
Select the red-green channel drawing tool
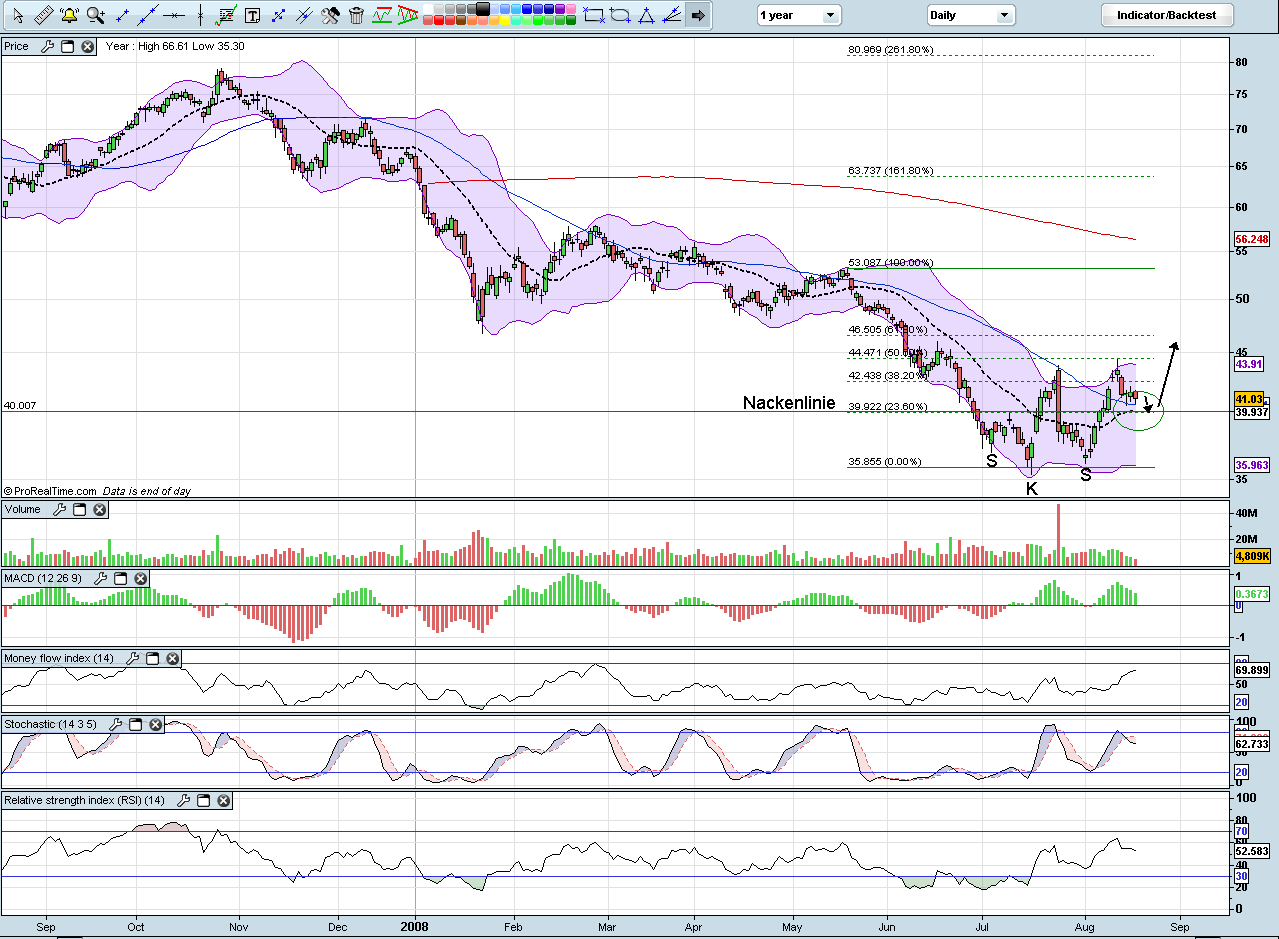[382, 15]
